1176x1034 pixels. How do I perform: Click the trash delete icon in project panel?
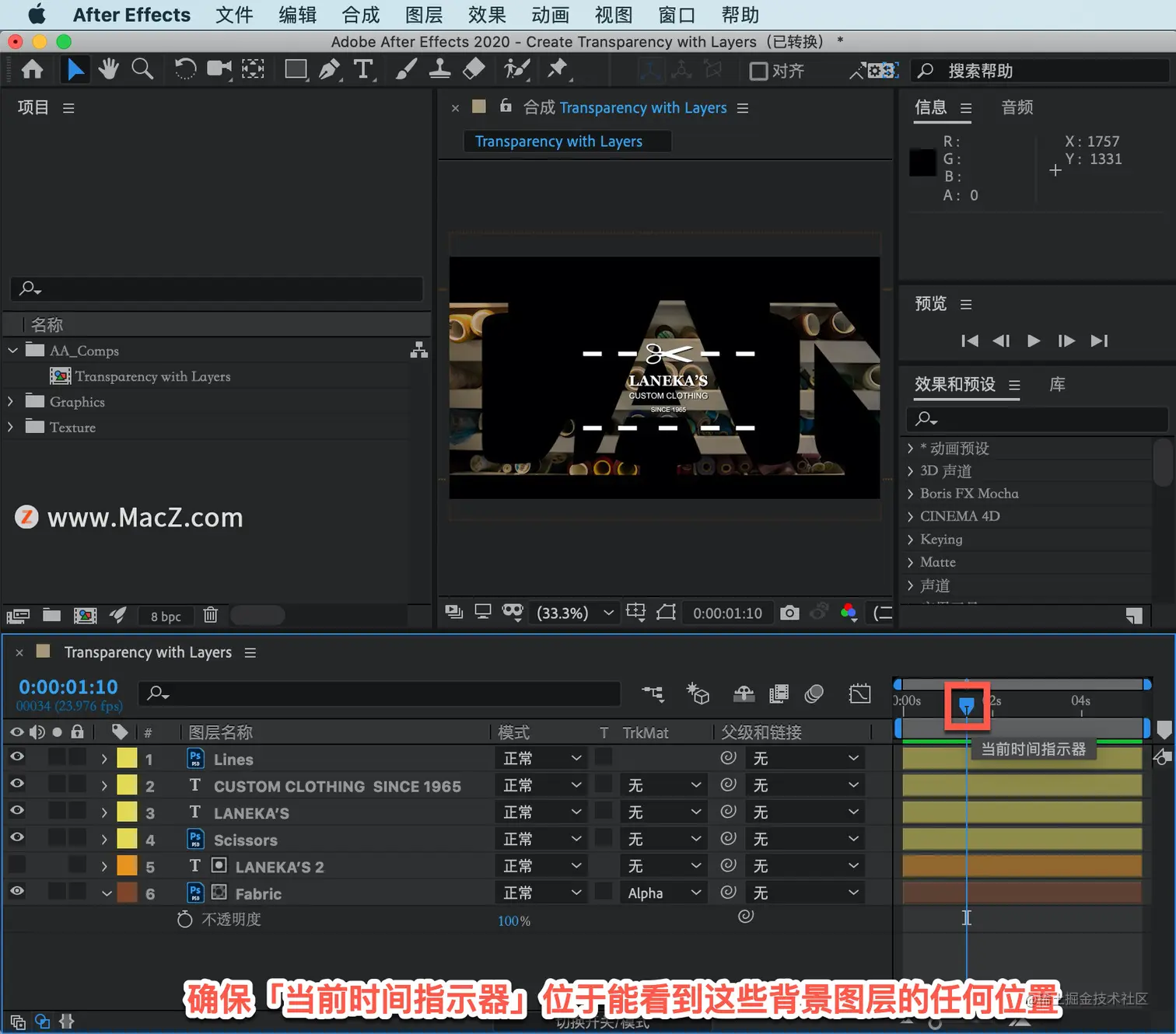pos(210,615)
